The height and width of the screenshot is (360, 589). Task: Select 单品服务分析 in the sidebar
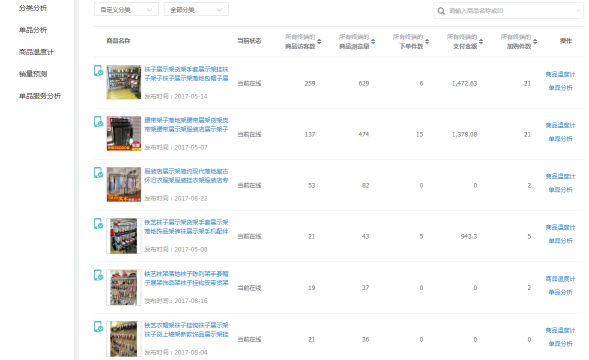pyautogui.click(x=40, y=96)
